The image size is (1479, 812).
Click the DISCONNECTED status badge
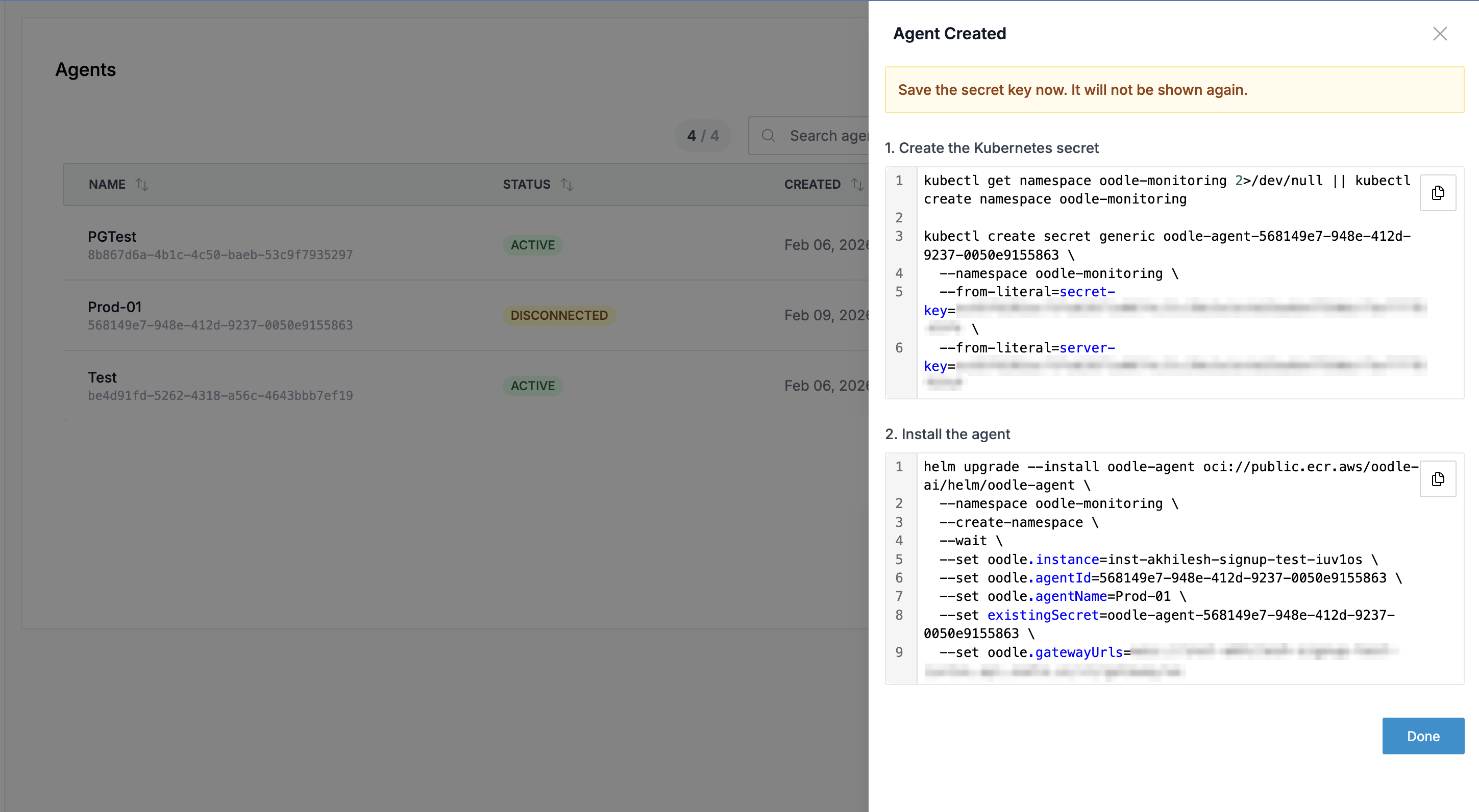pos(559,315)
